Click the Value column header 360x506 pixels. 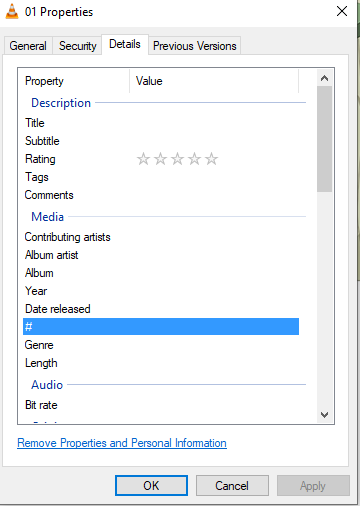(x=214, y=81)
